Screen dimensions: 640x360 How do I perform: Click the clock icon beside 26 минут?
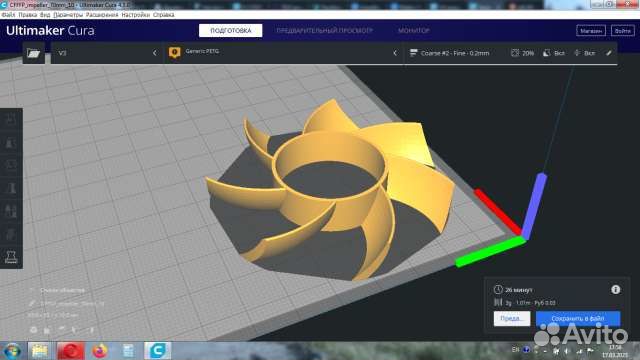[498, 289]
